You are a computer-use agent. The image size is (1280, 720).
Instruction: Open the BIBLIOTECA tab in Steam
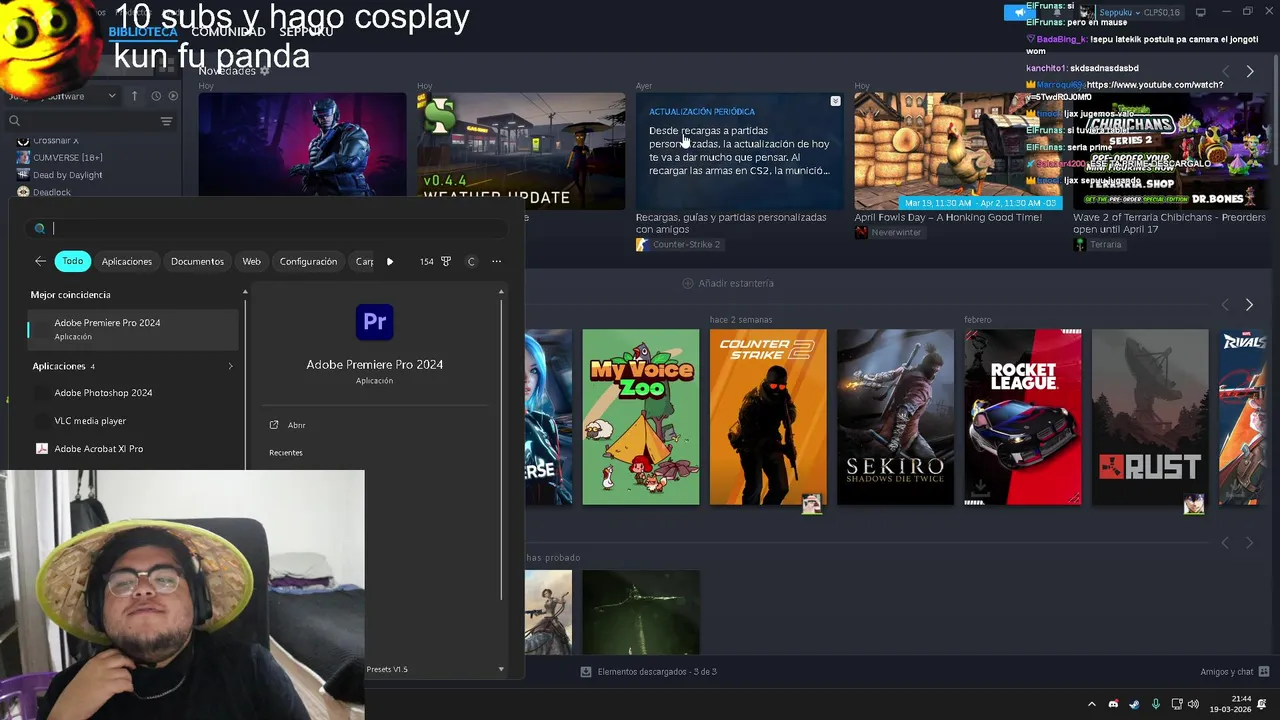pos(143,32)
